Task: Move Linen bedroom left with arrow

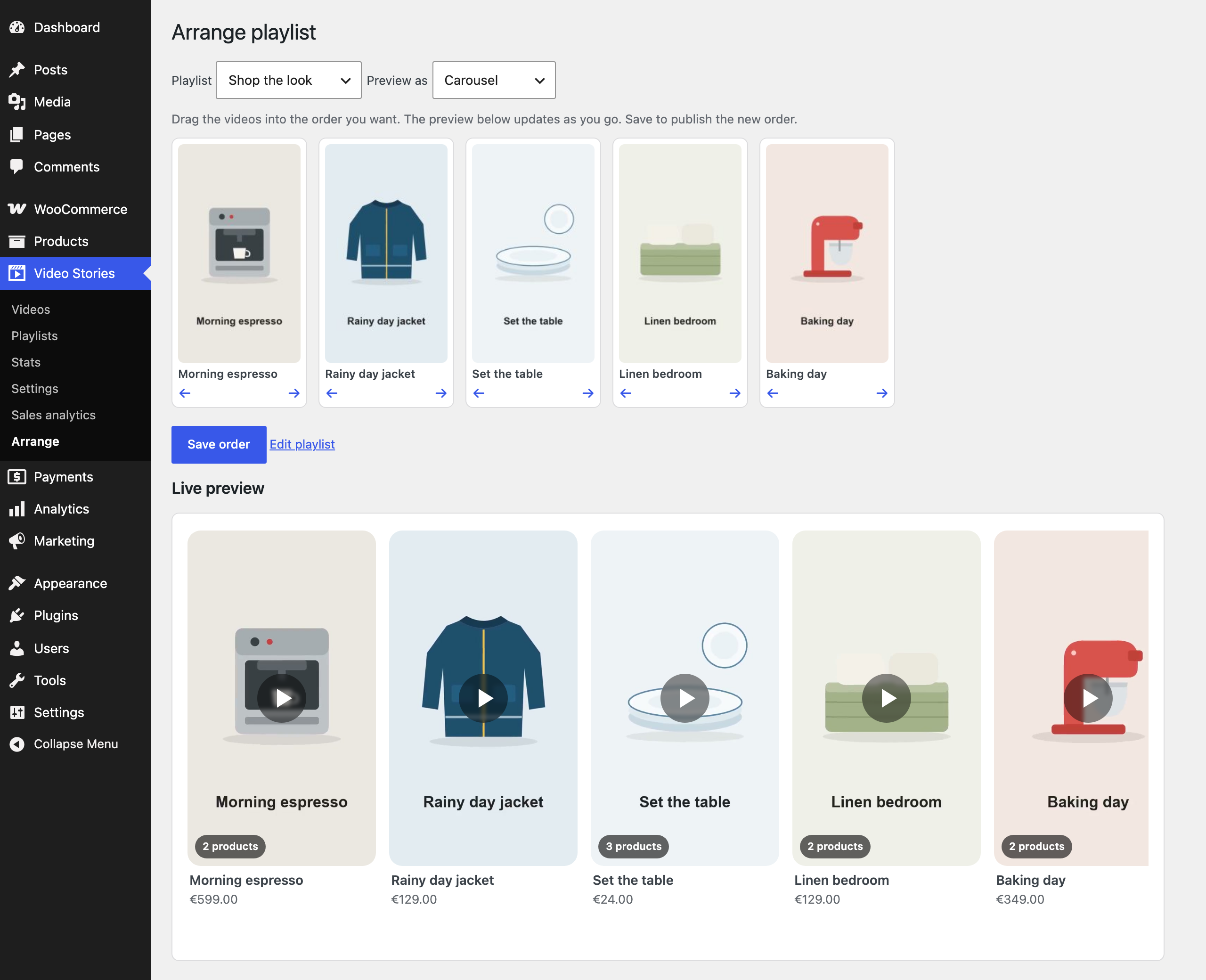Action: pyautogui.click(x=626, y=393)
